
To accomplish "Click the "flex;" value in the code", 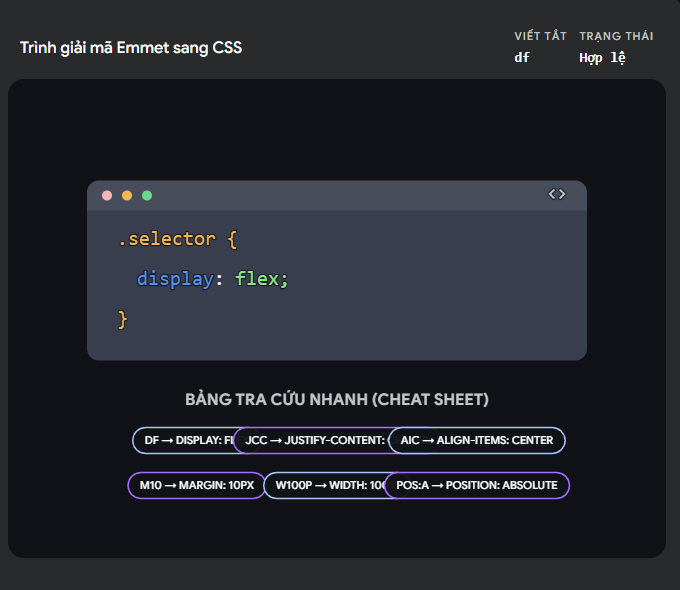I will tap(262, 279).
